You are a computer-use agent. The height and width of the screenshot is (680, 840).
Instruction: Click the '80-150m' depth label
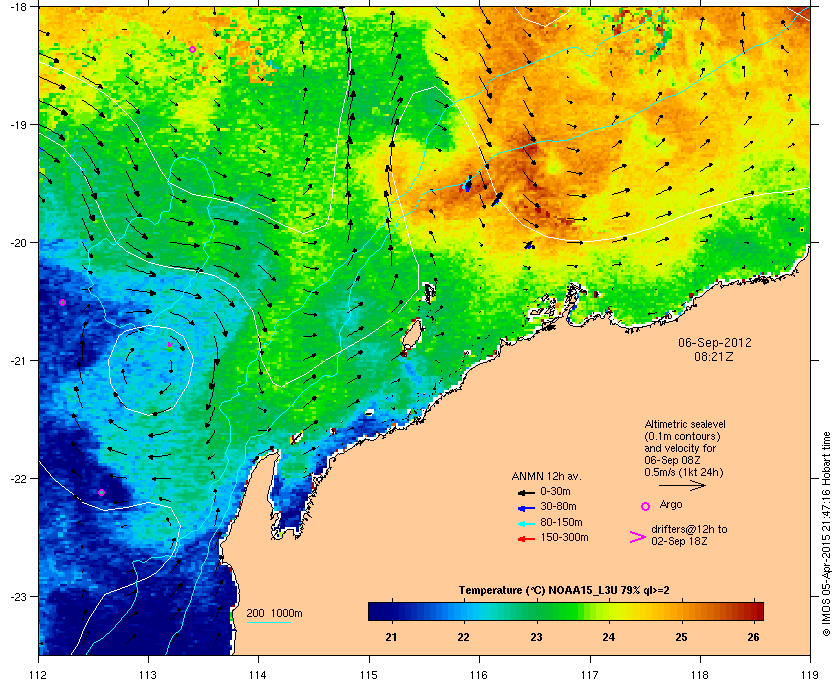click(561, 522)
